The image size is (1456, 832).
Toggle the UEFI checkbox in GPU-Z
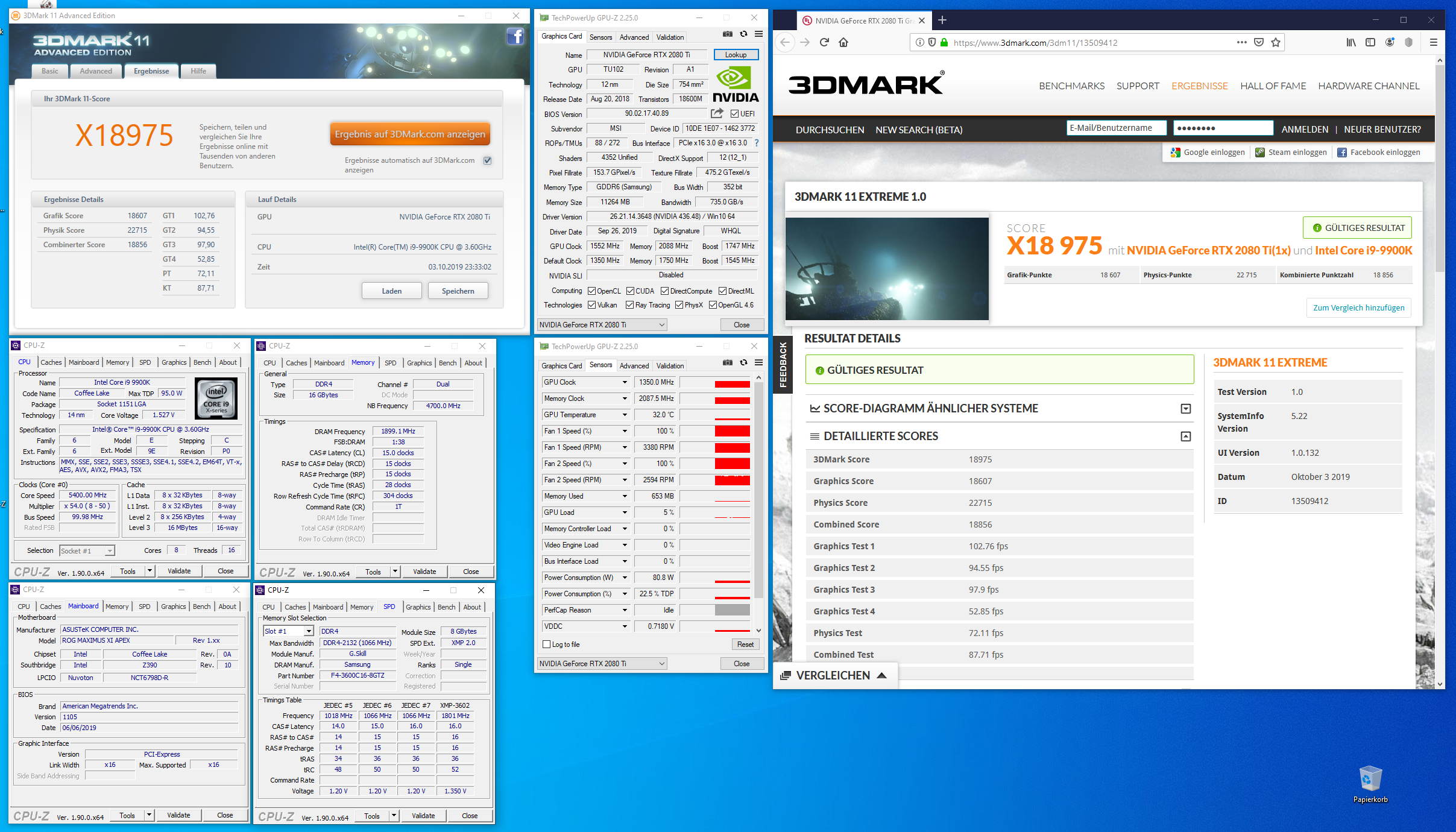734,113
